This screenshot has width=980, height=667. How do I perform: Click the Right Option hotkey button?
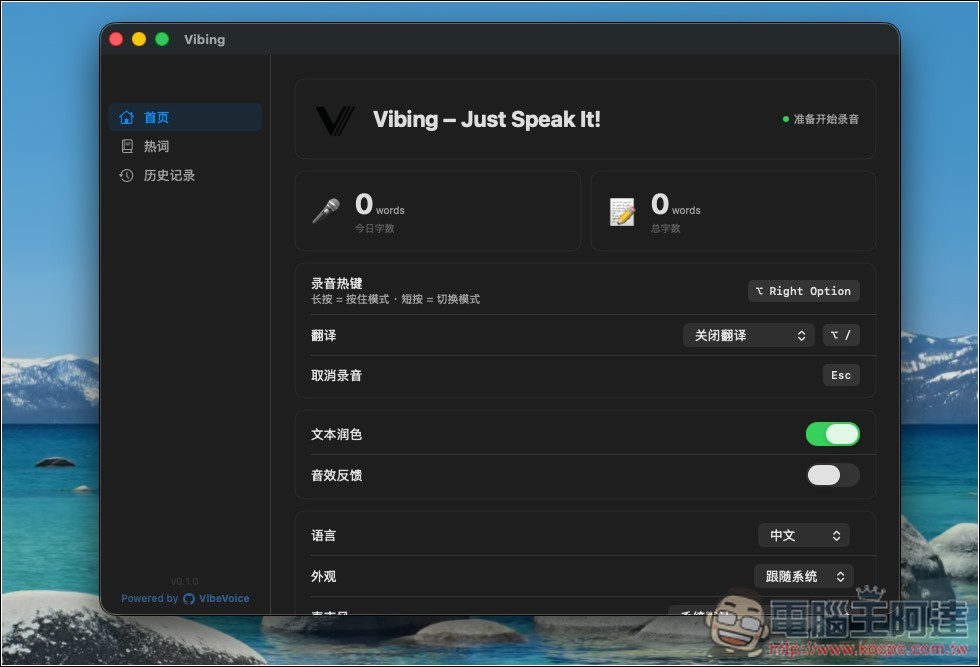803,291
